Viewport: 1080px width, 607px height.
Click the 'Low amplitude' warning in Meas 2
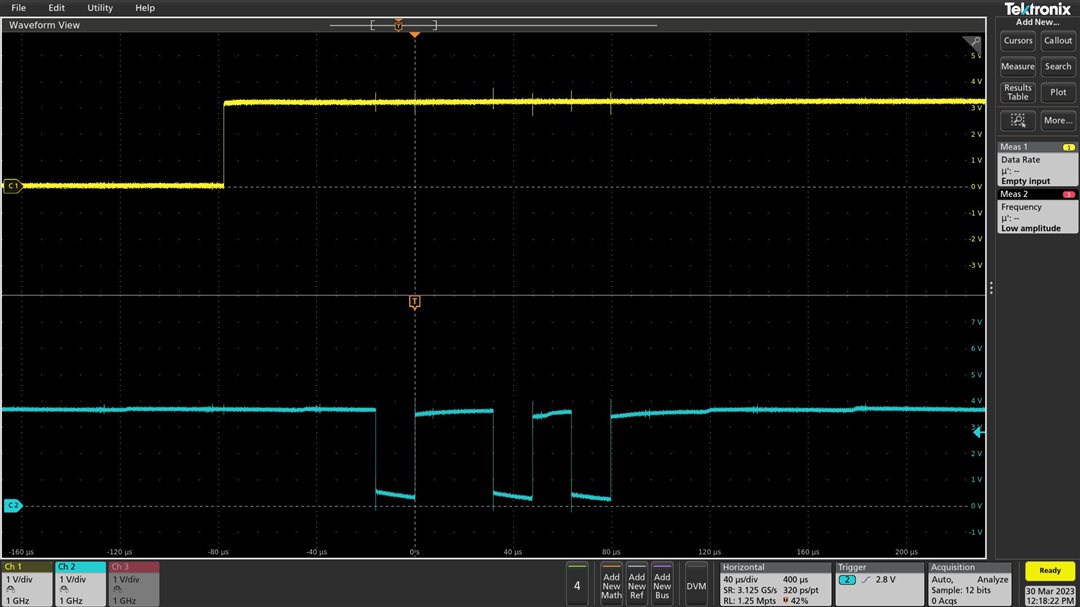click(x=1031, y=228)
